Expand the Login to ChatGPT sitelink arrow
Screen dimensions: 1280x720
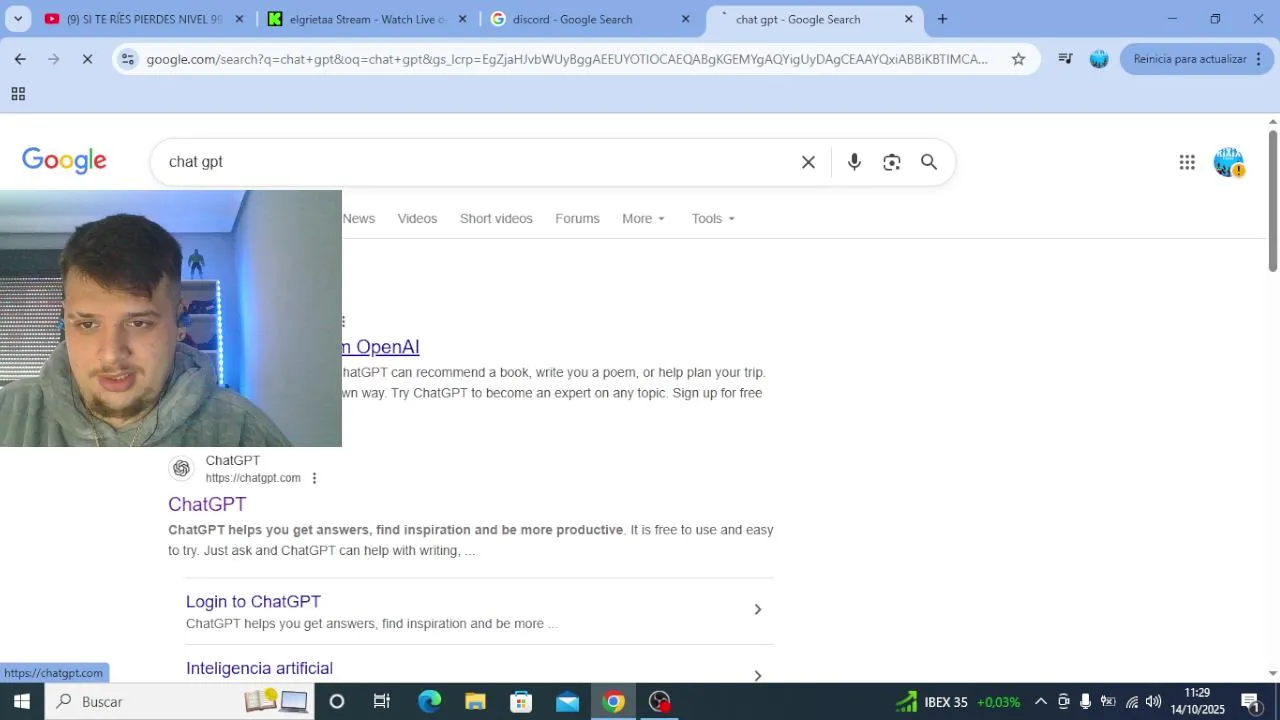pos(757,609)
